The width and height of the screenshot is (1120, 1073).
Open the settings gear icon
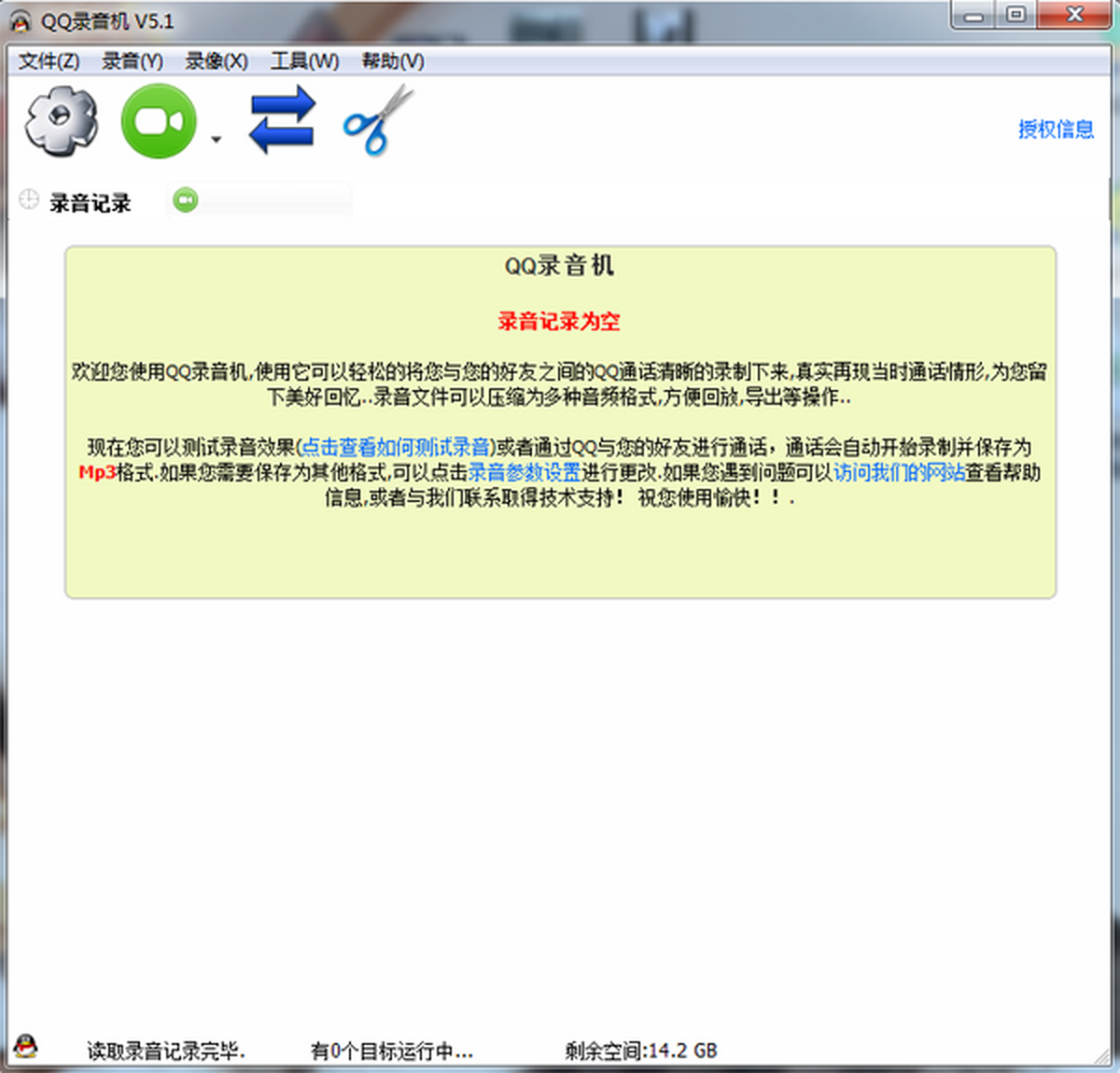(60, 121)
